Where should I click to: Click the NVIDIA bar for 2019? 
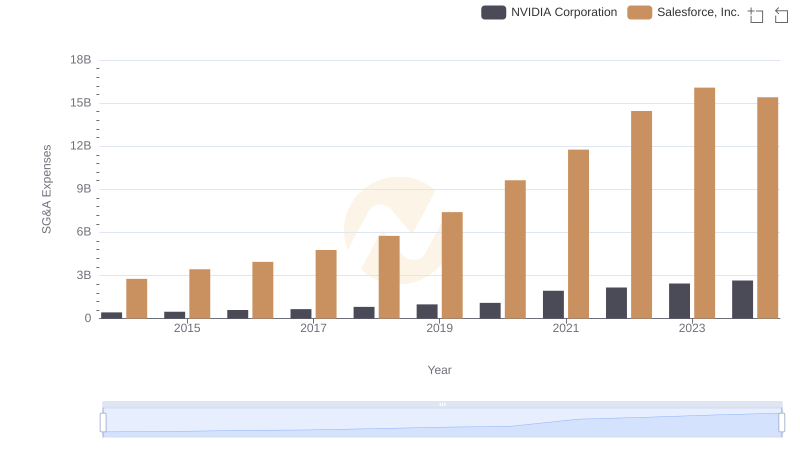pyautogui.click(x=427, y=312)
